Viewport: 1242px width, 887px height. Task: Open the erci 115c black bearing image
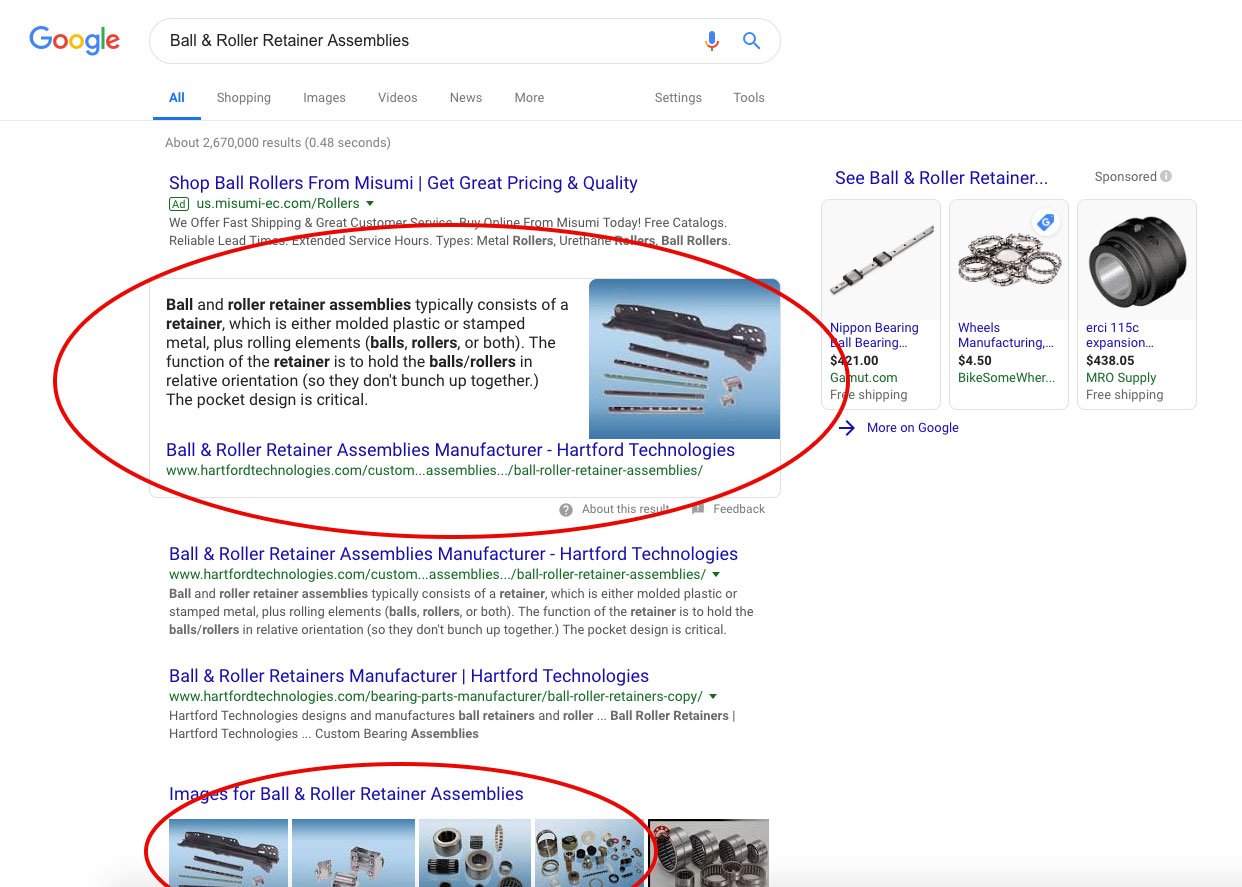click(1137, 260)
